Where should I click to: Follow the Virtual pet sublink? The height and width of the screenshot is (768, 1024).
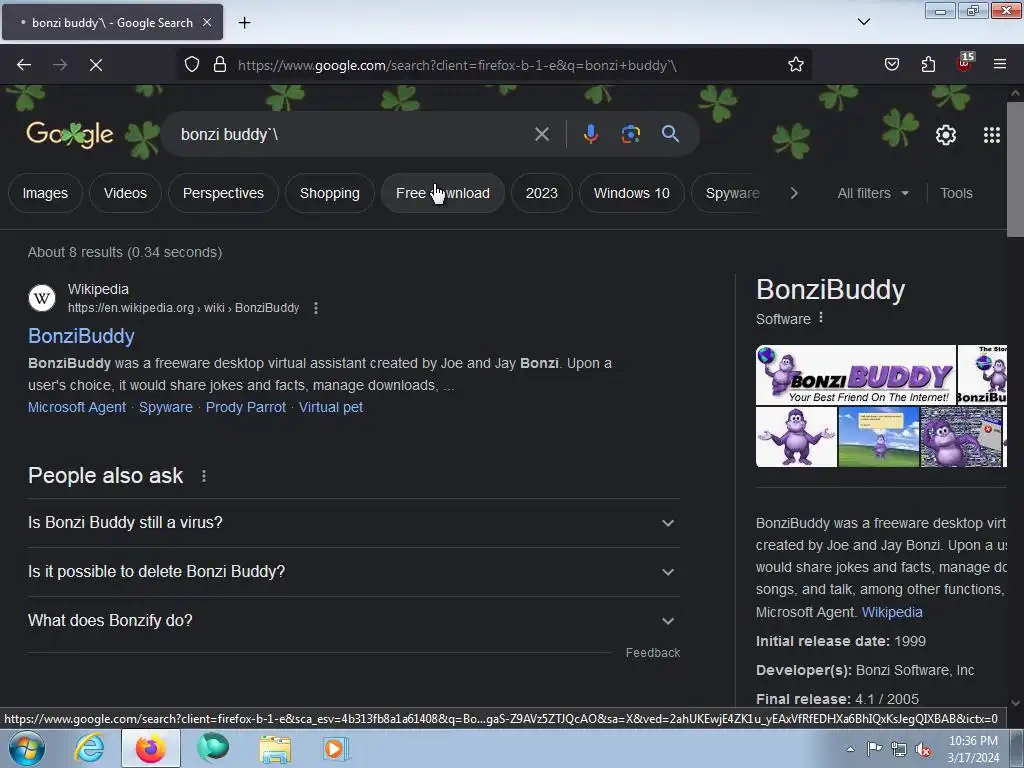click(330, 407)
